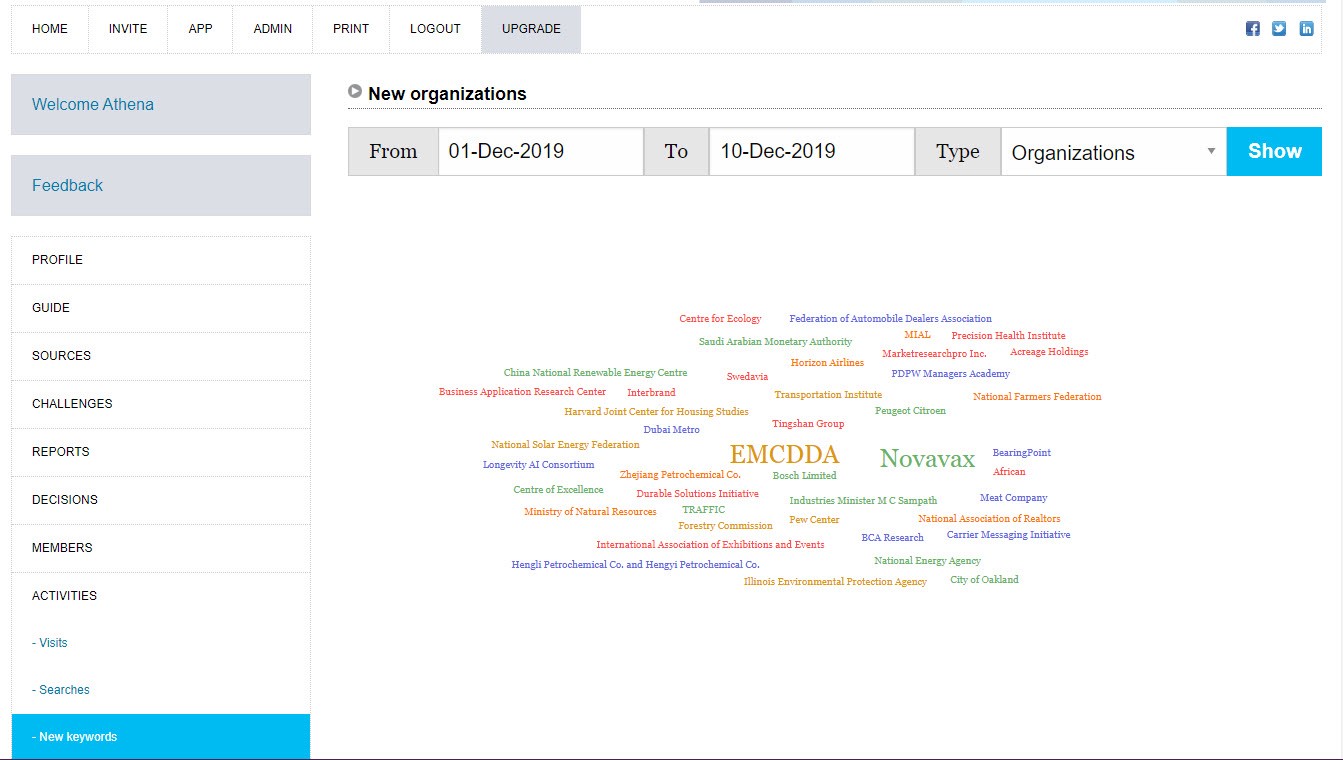This screenshot has height=760, width=1343.
Task: Open the Facebook social icon
Action: pyautogui.click(x=1252, y=28)
